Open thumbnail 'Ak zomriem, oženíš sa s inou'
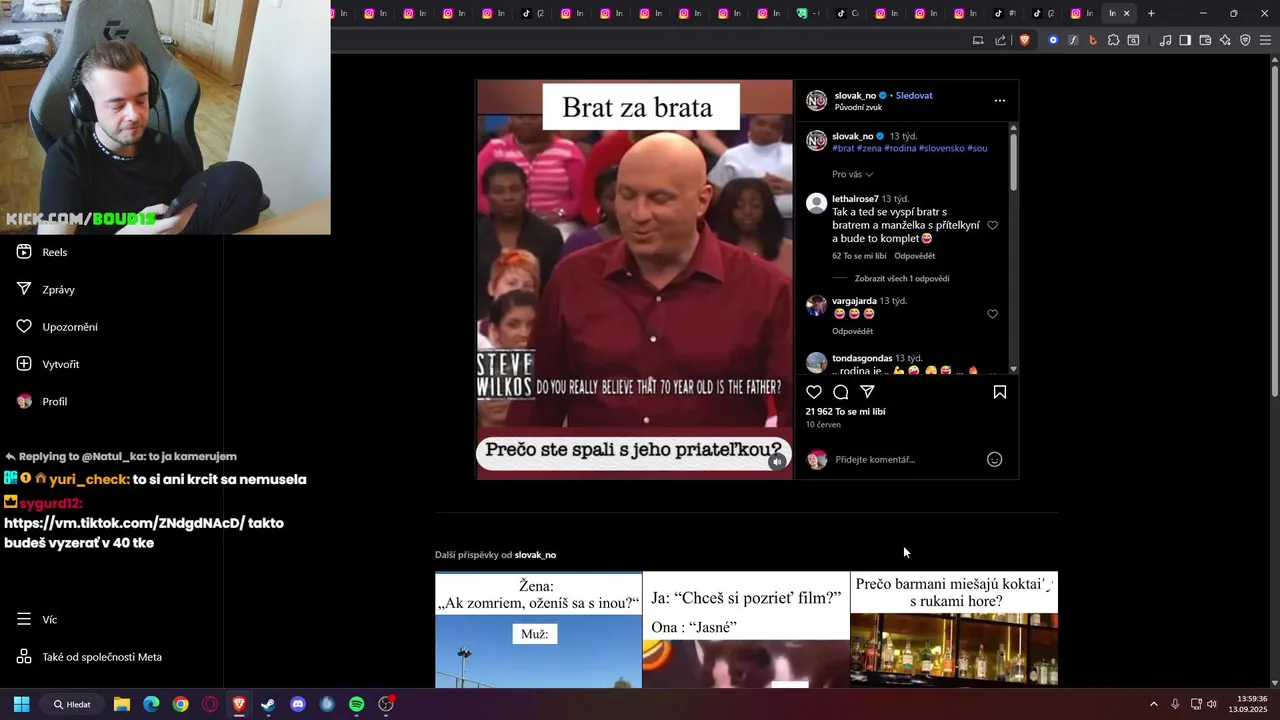The image size is (1280, 720). click(538, 630)
